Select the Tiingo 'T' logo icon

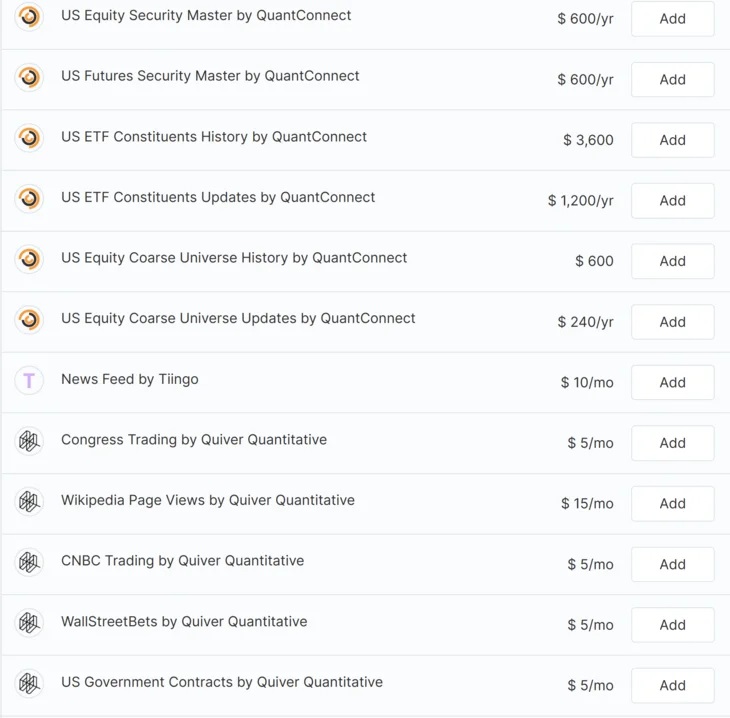pos(29,380)
